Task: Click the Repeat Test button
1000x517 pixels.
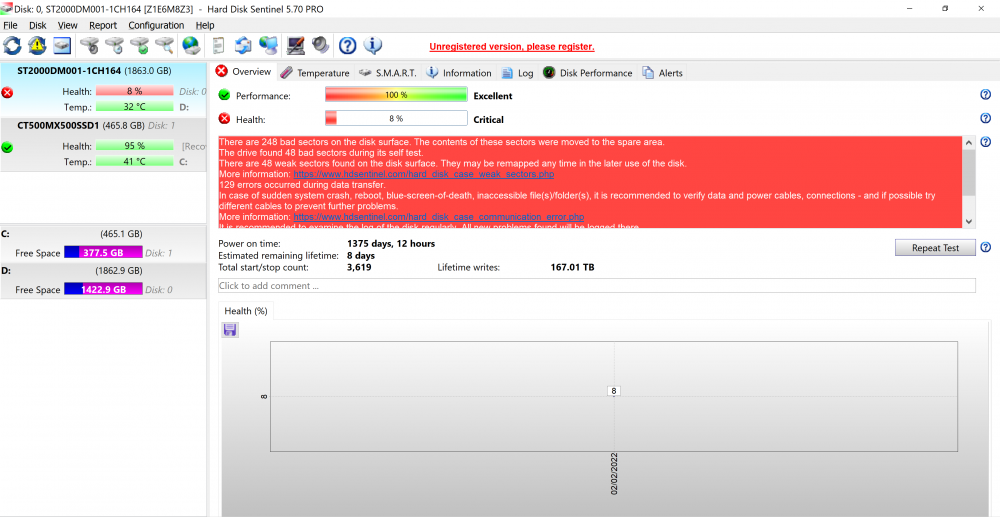Action: (x=935, y=248)
